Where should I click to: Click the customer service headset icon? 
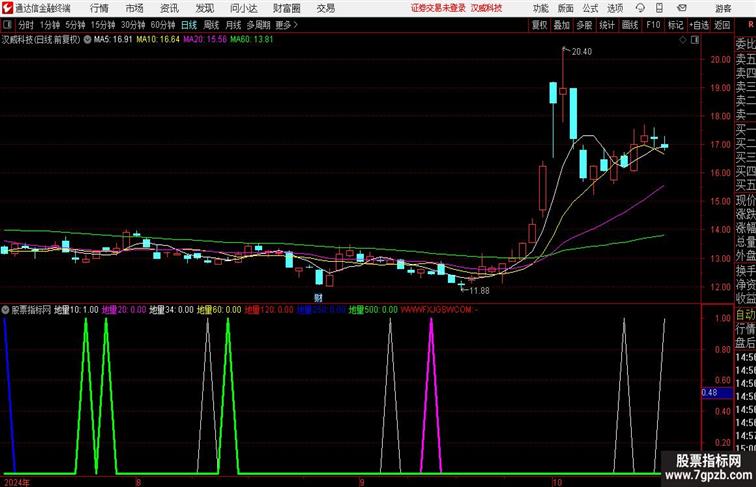click(640, 8)
